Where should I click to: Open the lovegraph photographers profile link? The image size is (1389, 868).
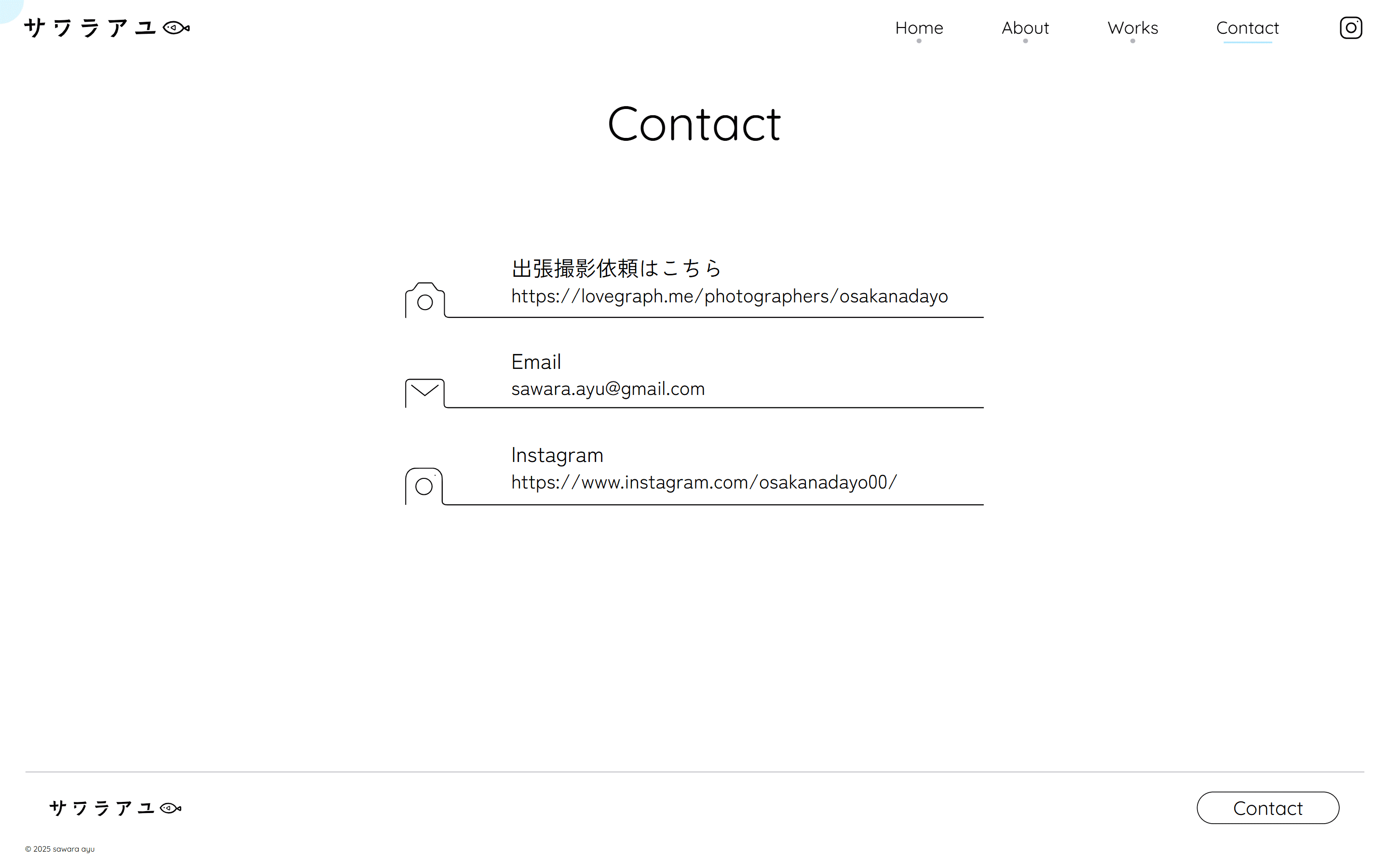[730, 296]
